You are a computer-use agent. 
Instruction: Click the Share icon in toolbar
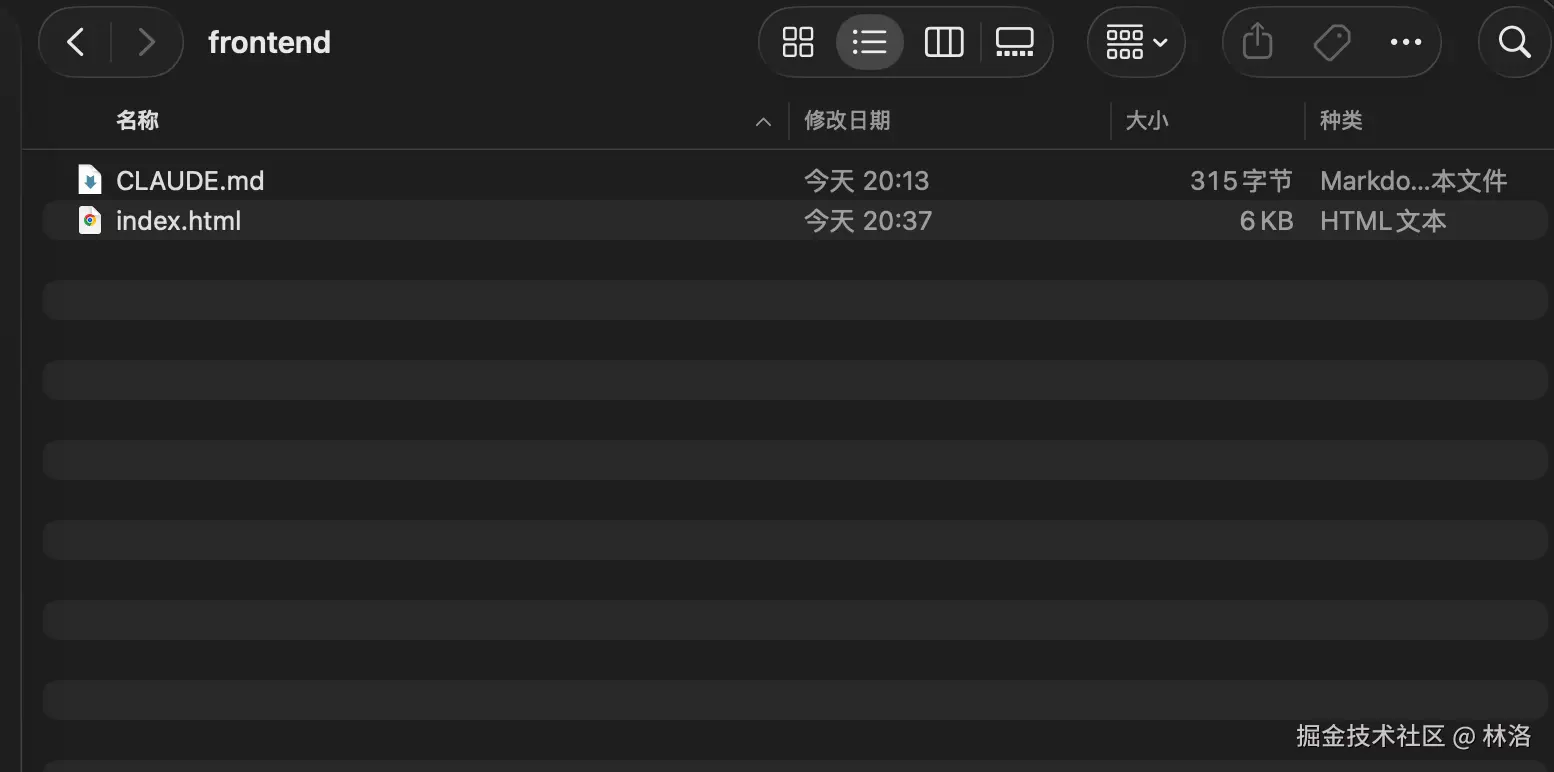1257,42
